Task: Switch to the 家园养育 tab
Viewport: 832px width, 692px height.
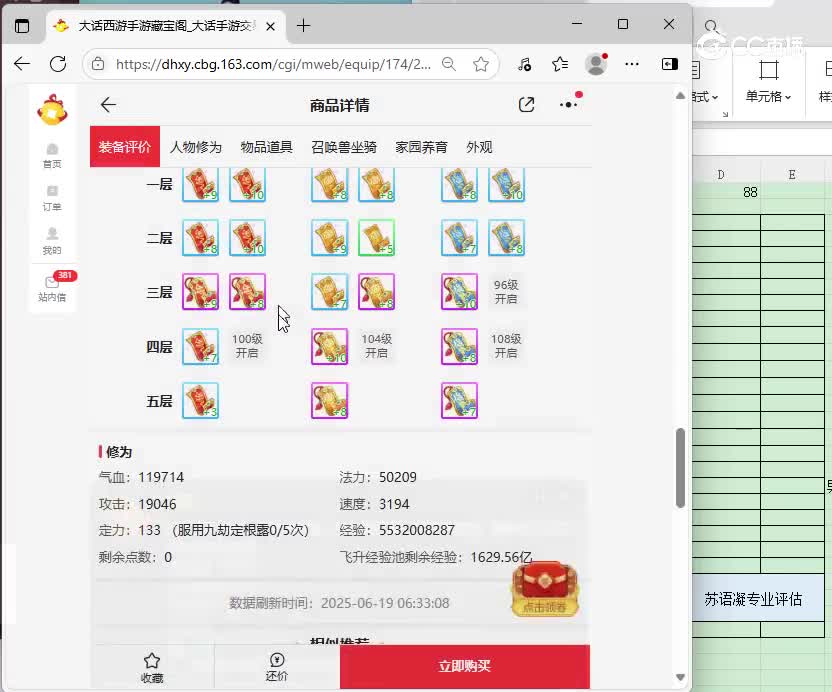Action: pos(421,147)
